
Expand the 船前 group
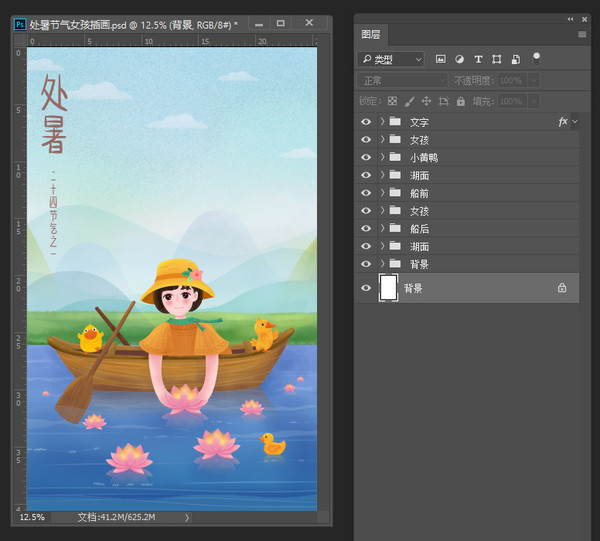coord(382,192)
